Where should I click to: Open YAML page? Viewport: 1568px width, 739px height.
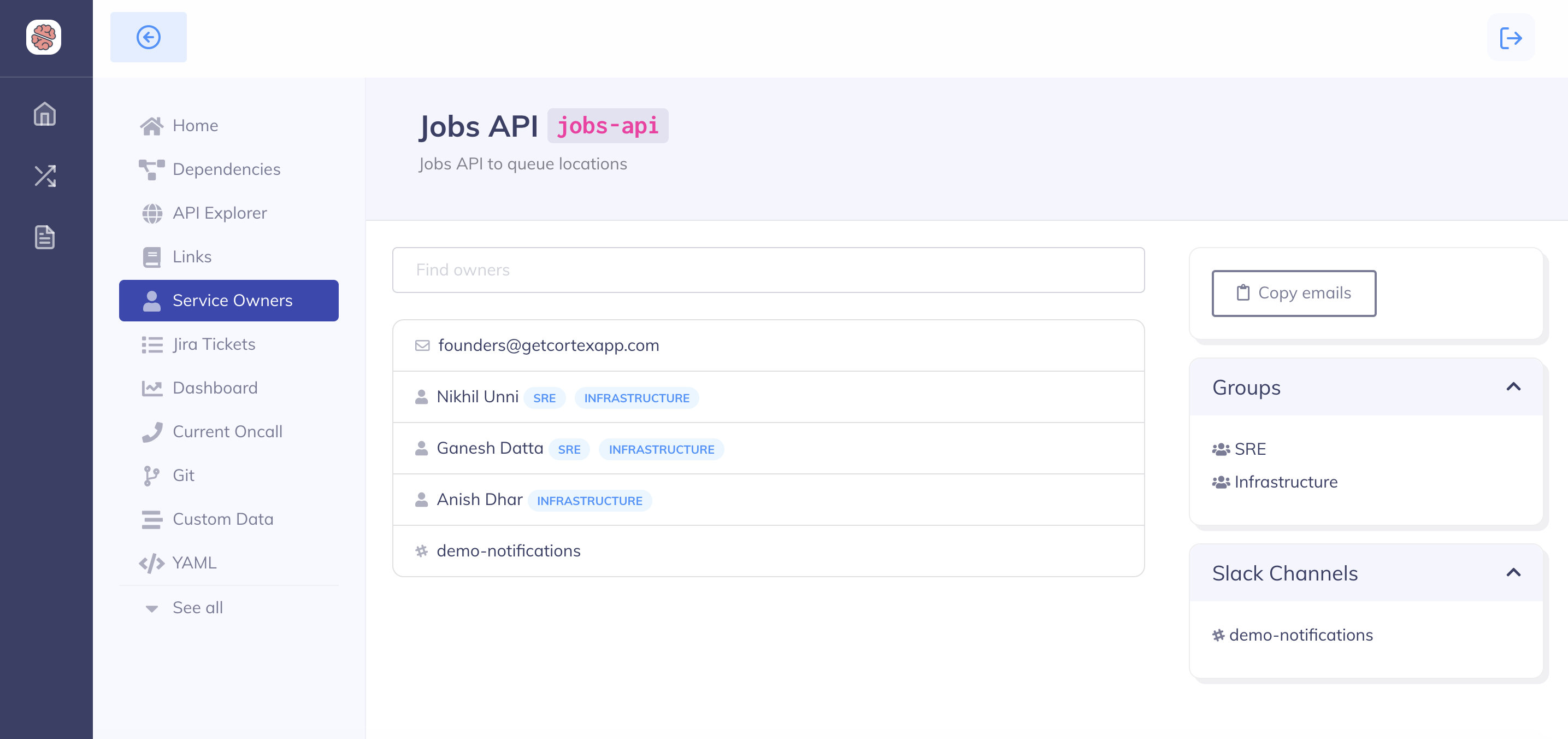pos(229,563)
